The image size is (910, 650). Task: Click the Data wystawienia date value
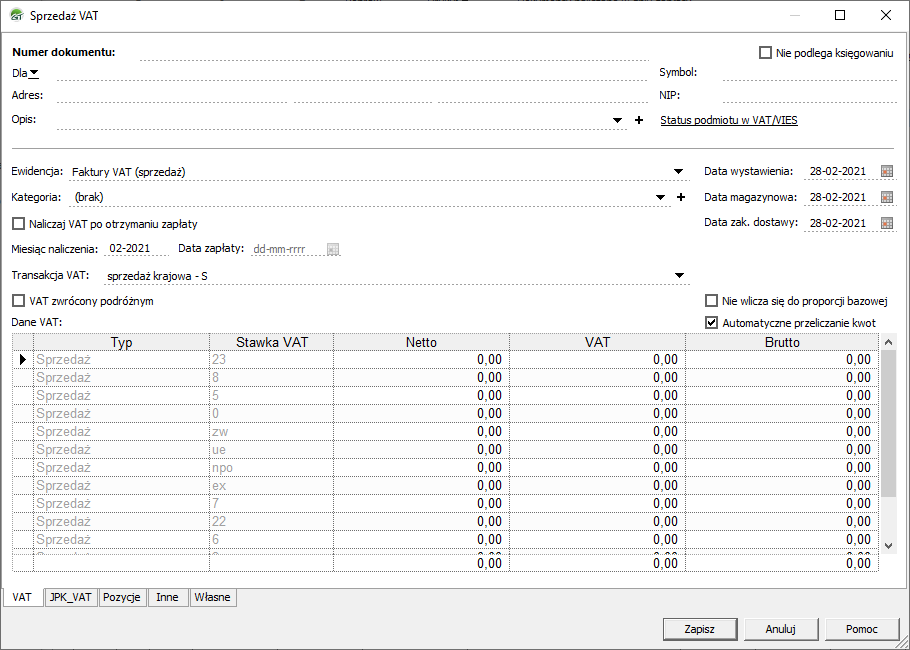click(x=840, y=171)
